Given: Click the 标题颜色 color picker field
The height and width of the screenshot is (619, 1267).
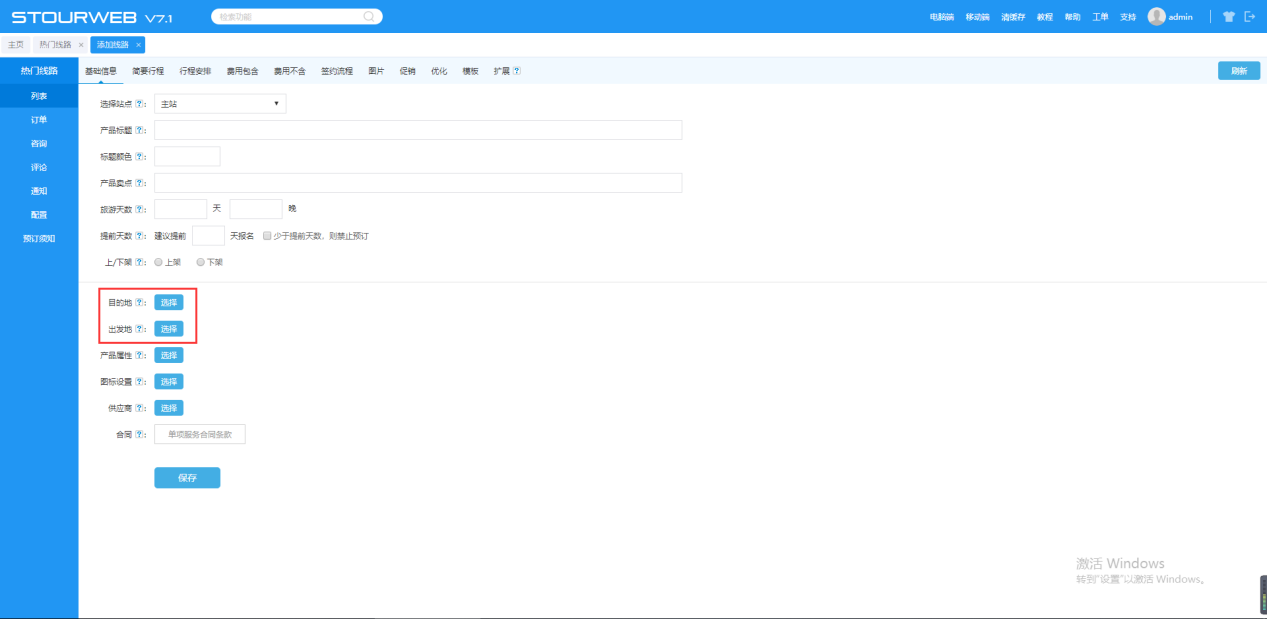Looking at the screenshot, I should click(x=187, y=156).
